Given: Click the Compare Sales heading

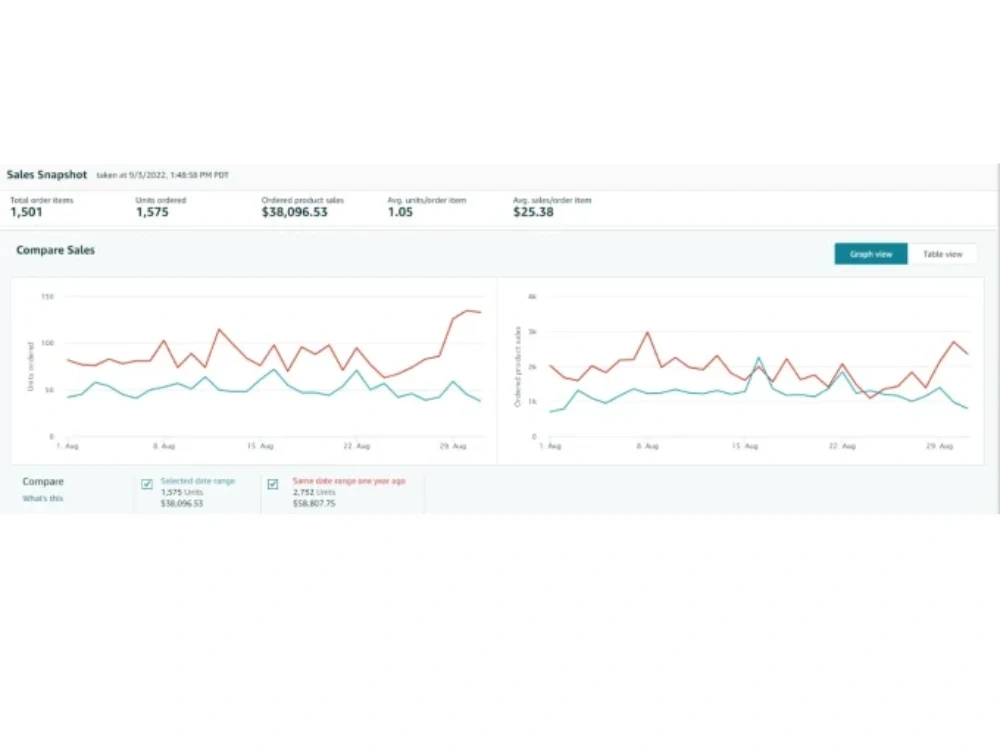Looking at the screenshot, I should point(55,250).
